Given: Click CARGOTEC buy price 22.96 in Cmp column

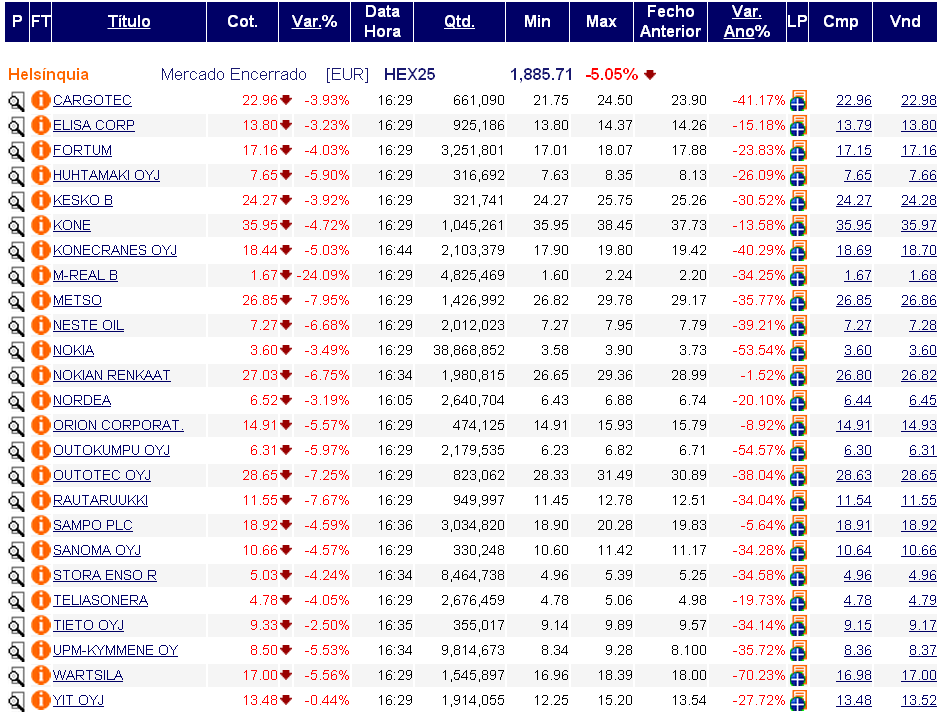Looking at the screenshot, I should click(x=854, y=100).
